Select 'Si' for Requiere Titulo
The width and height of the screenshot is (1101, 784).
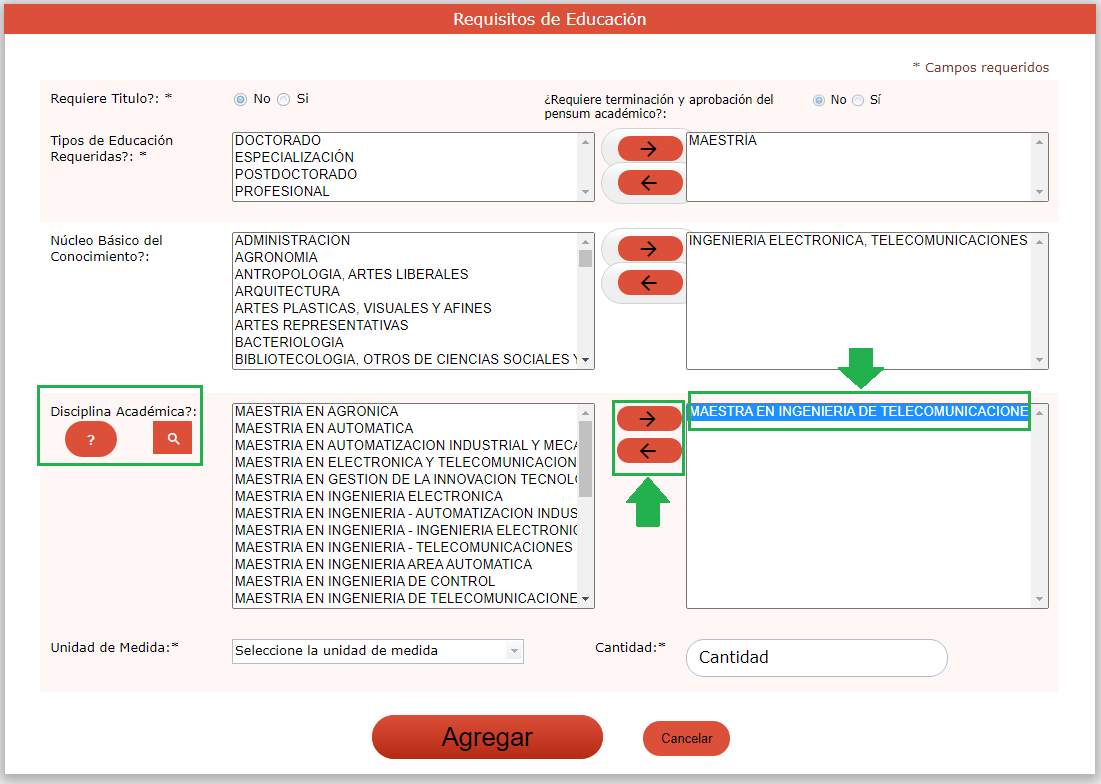pyautogui.click(x=284, y=99)
